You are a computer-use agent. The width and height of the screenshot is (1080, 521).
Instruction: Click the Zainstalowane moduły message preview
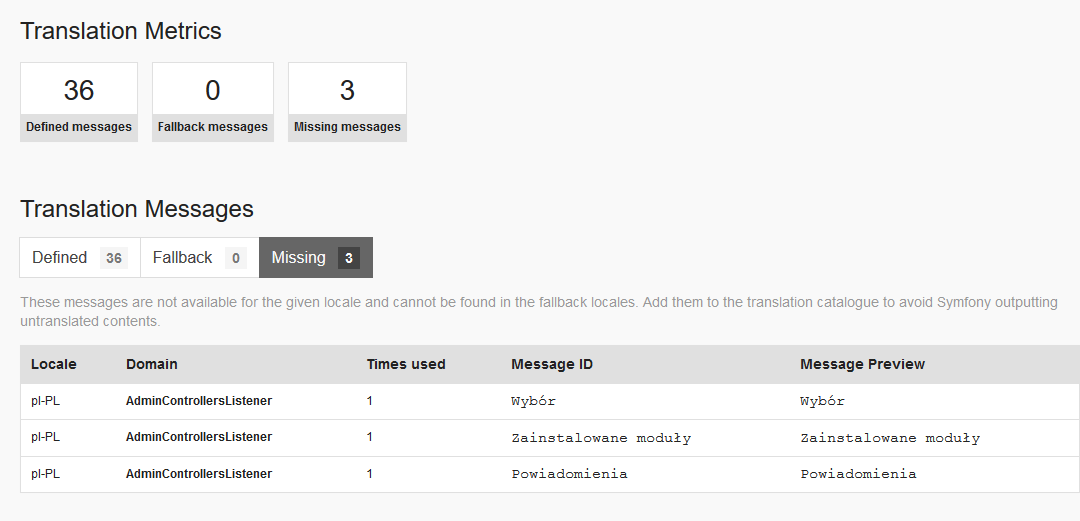890,438
